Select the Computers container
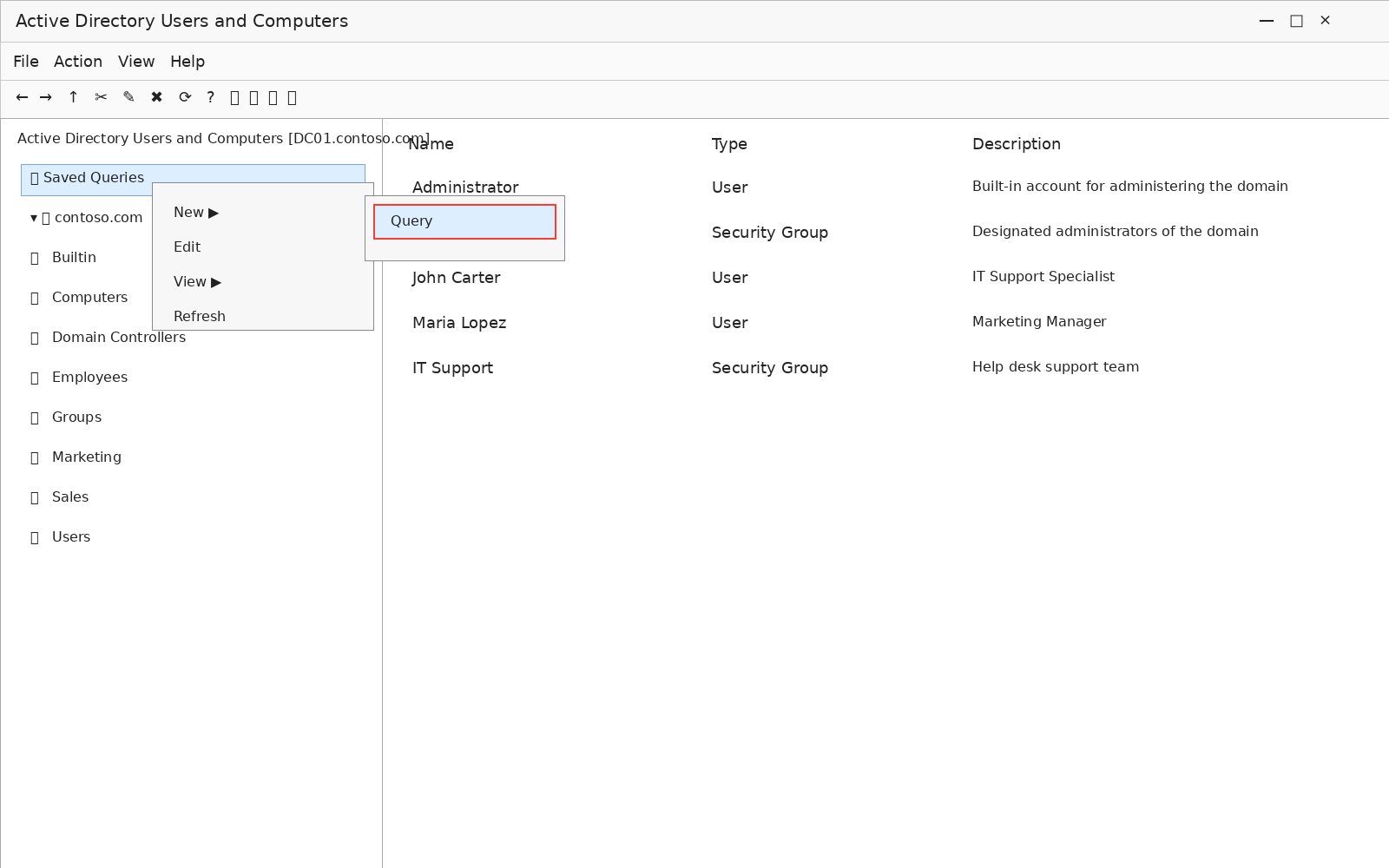Viewport: 1389px width, 868px height. [89, 298]
